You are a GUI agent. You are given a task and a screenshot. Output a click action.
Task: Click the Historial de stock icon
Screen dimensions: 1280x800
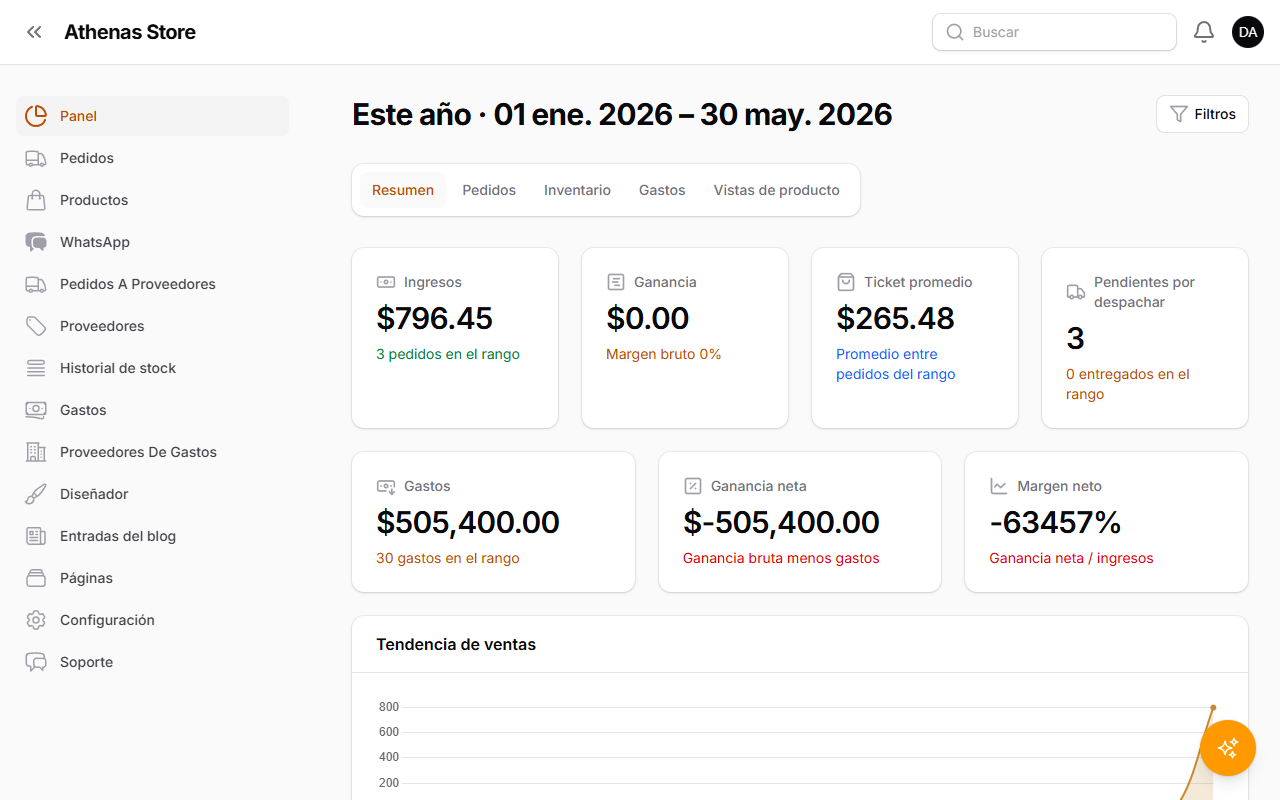[x=36, y=368]
